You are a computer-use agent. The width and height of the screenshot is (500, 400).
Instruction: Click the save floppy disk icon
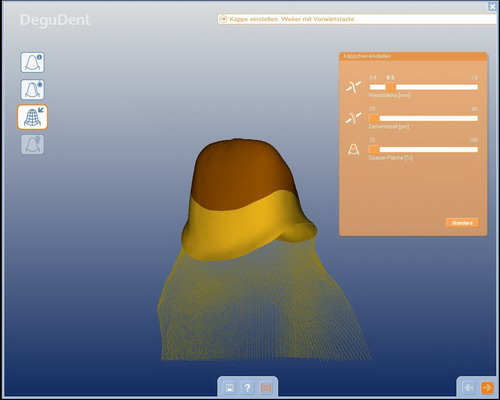[x=229, y=388]
